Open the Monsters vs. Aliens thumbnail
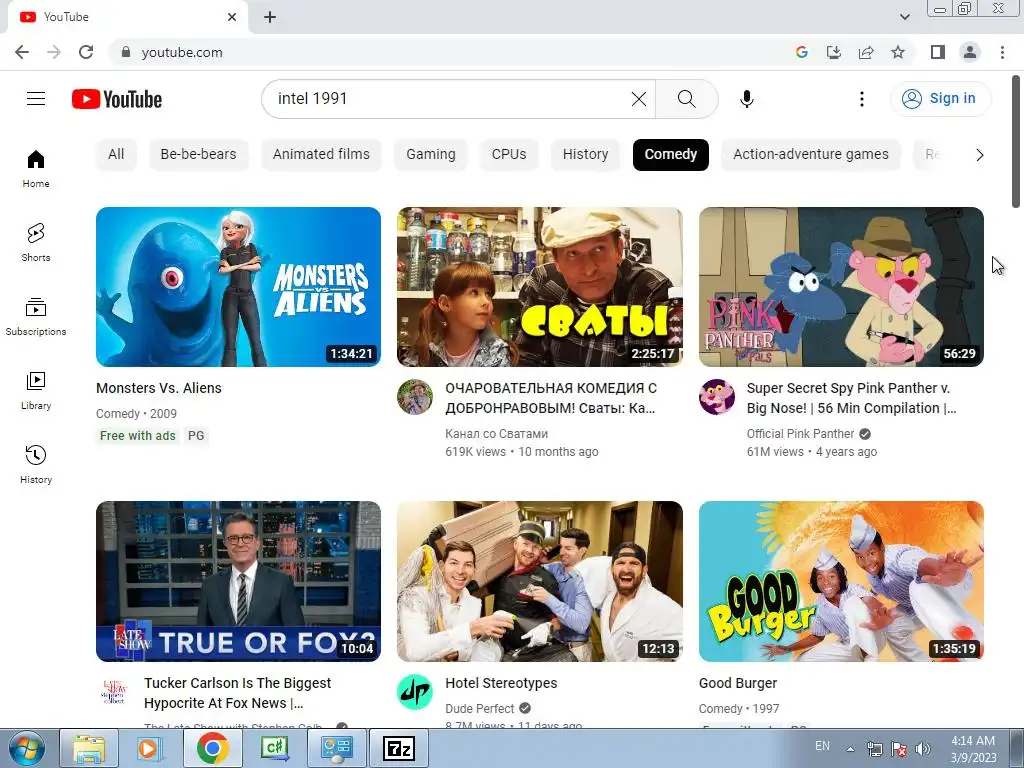The width and height of the screenshot is (1024, 768). (238, 287)
